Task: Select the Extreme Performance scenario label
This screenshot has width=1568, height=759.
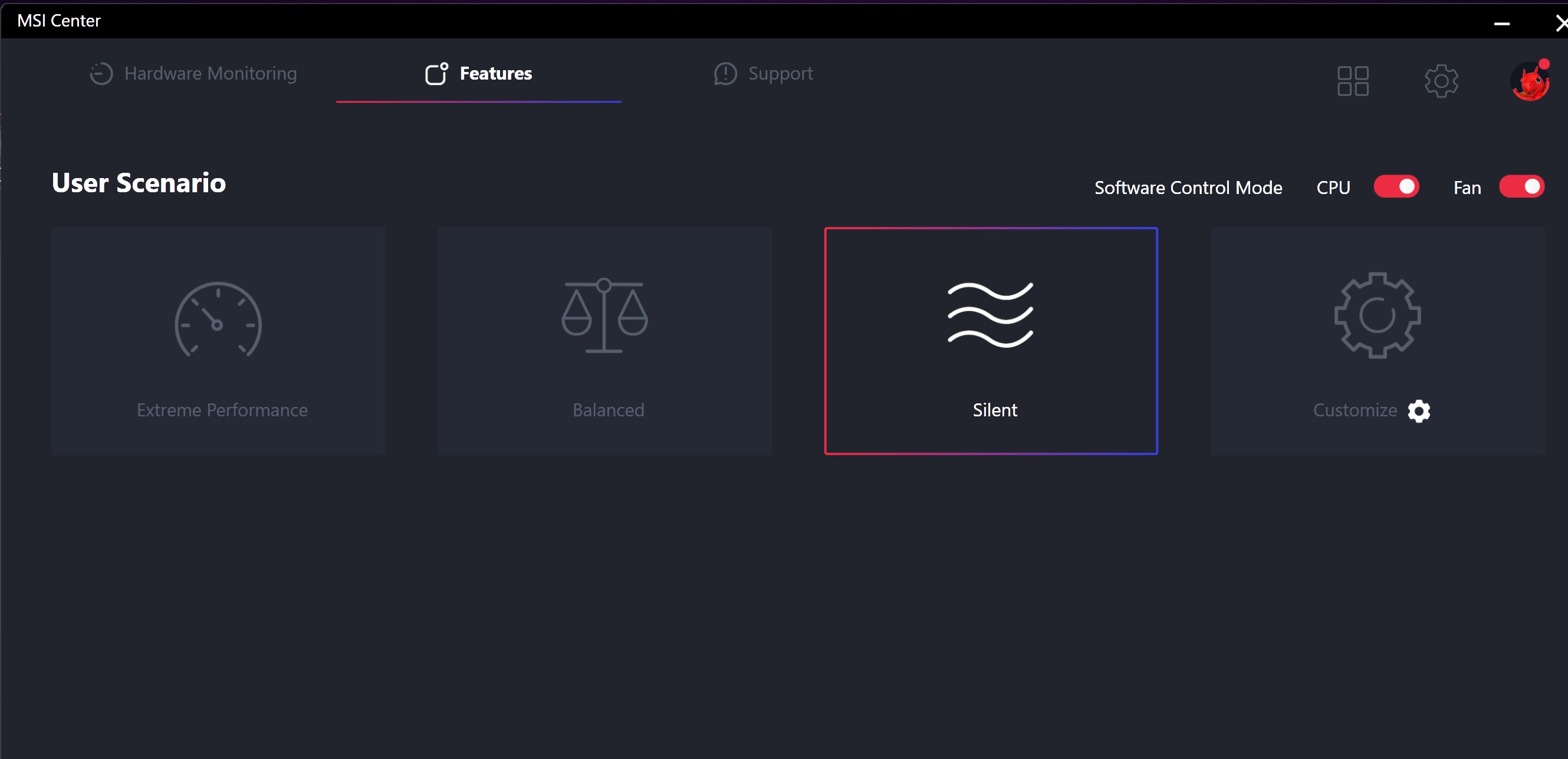Action: (222, 410)
